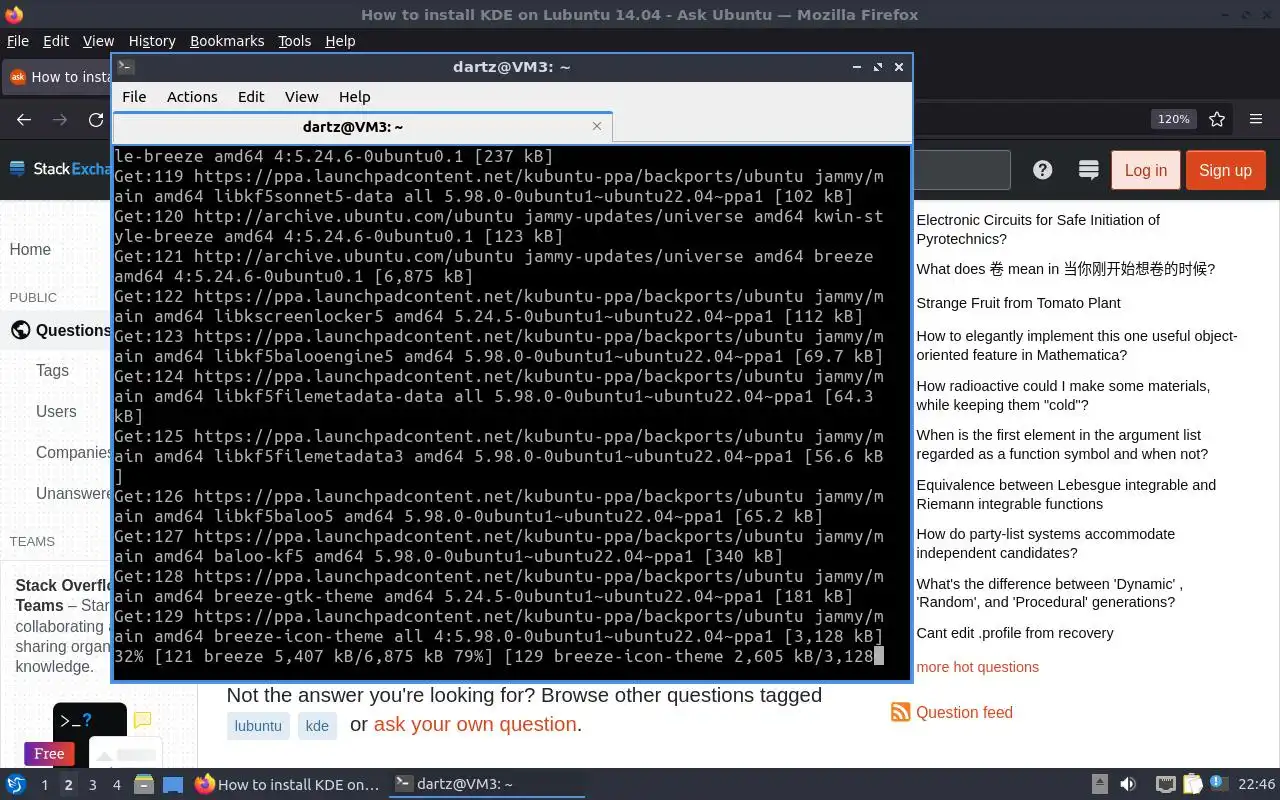Select the dartz@VM3 terminal tab
The width and height of the screenshot is (1280, 800).
coord(362,127)
